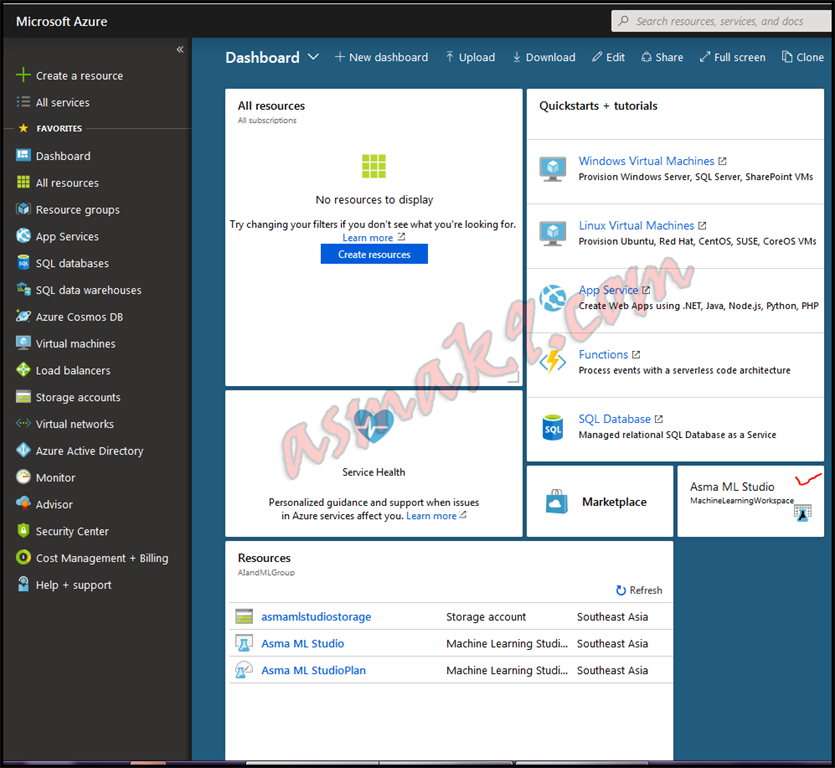Refresh the Resources list

638,590
